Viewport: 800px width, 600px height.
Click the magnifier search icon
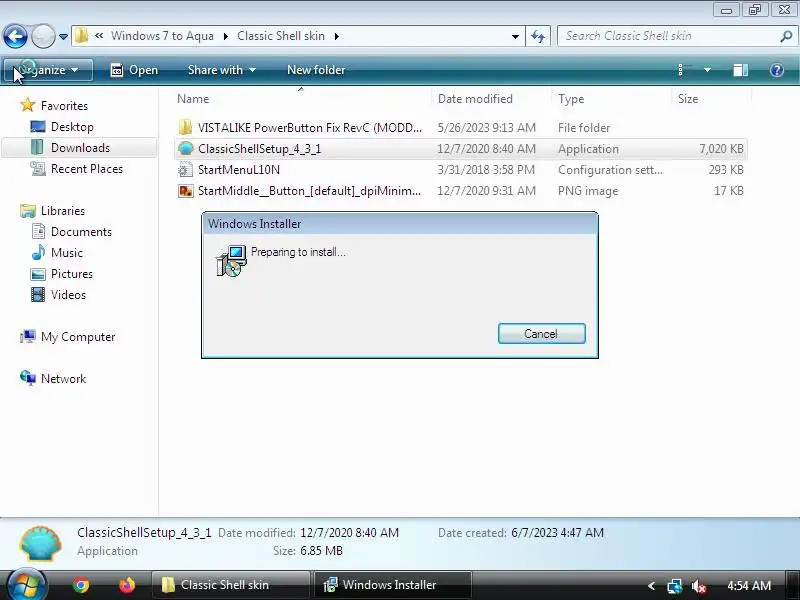pos(786,36)
